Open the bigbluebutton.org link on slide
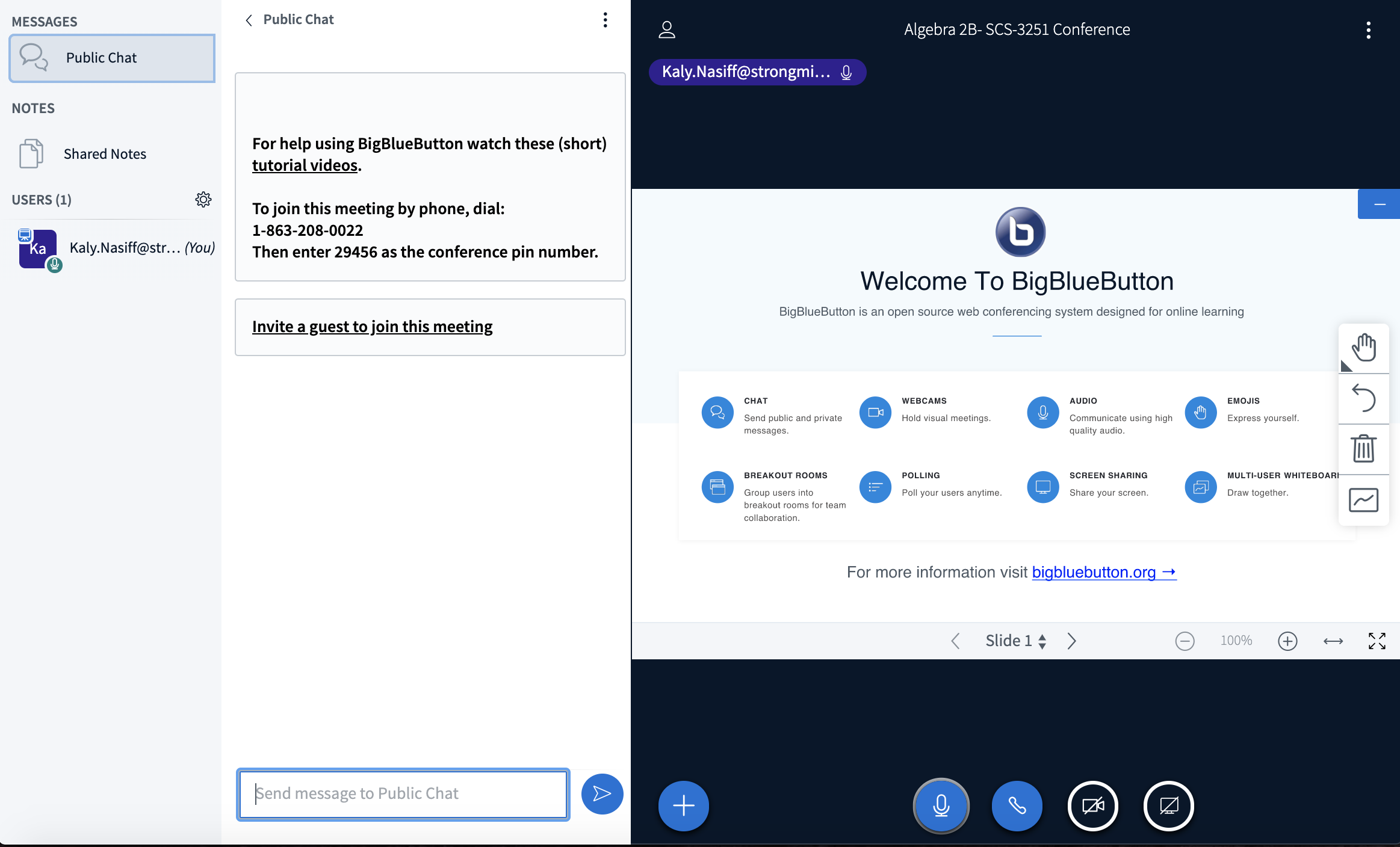 coord(1104,572)
